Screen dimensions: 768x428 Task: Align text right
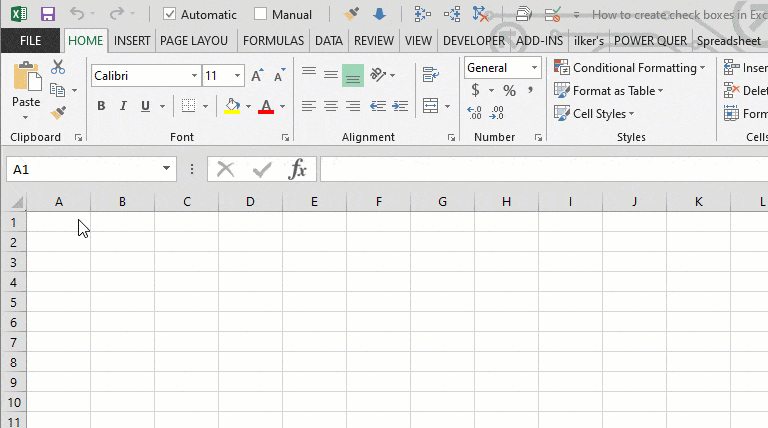353,106
